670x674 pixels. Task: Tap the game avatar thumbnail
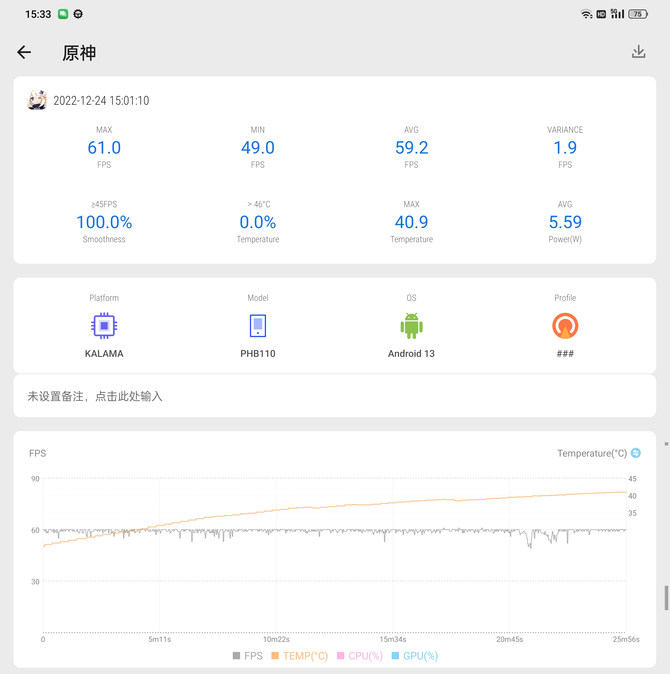[37, 100]
